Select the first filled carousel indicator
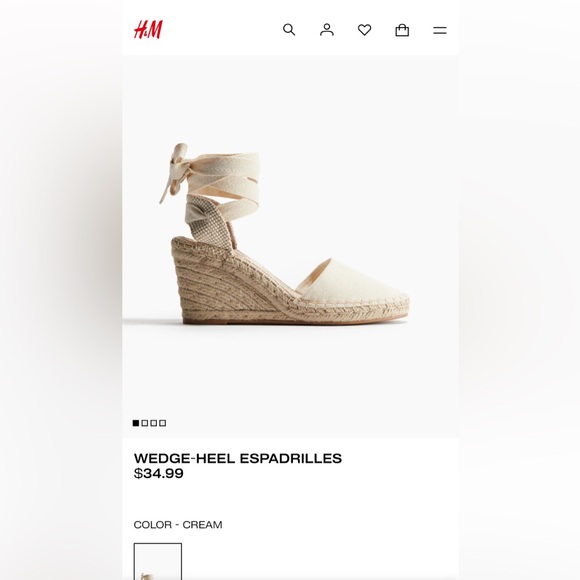The image size is (580, 580). point(136,423)
